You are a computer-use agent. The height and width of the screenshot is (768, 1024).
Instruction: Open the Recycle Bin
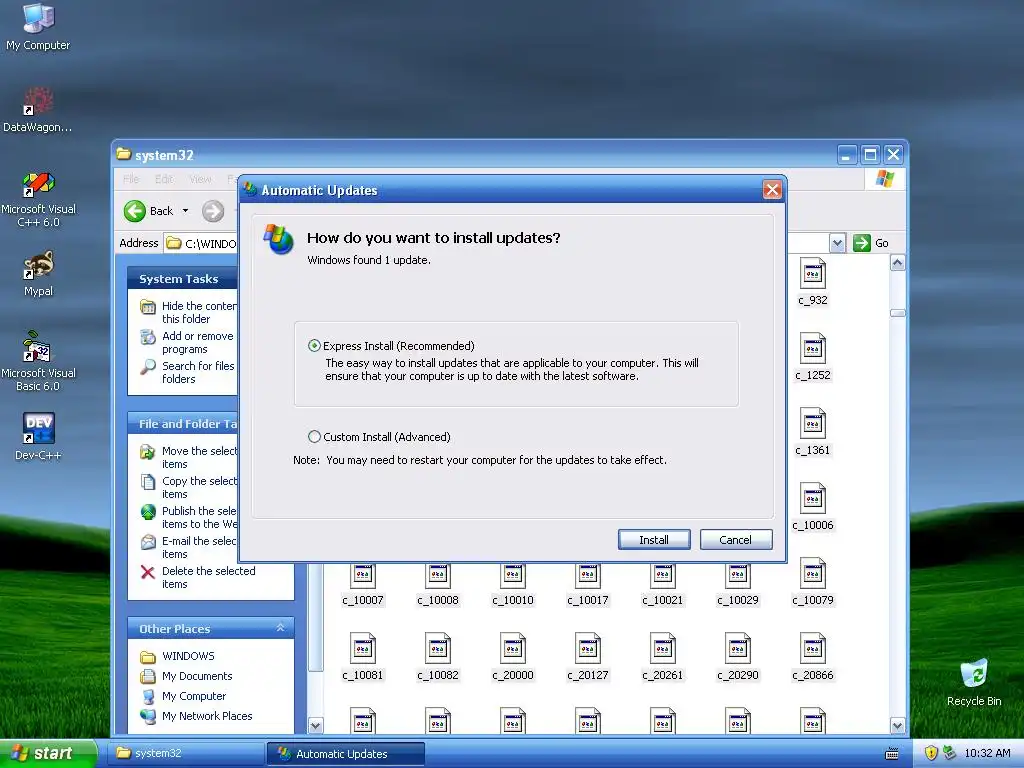click(x=974, y=682)
